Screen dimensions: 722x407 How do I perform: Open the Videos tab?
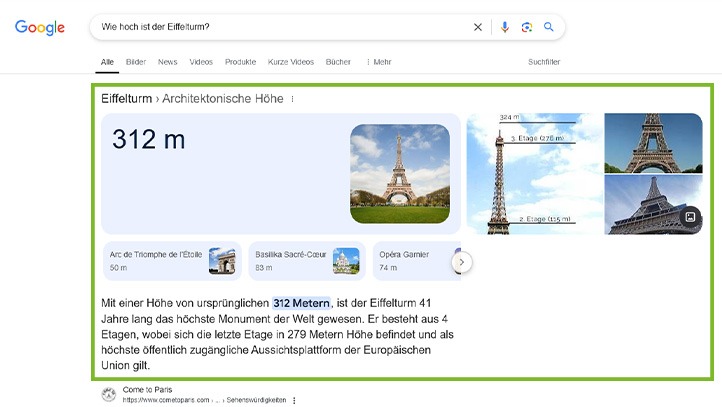(x=201, y=62)
